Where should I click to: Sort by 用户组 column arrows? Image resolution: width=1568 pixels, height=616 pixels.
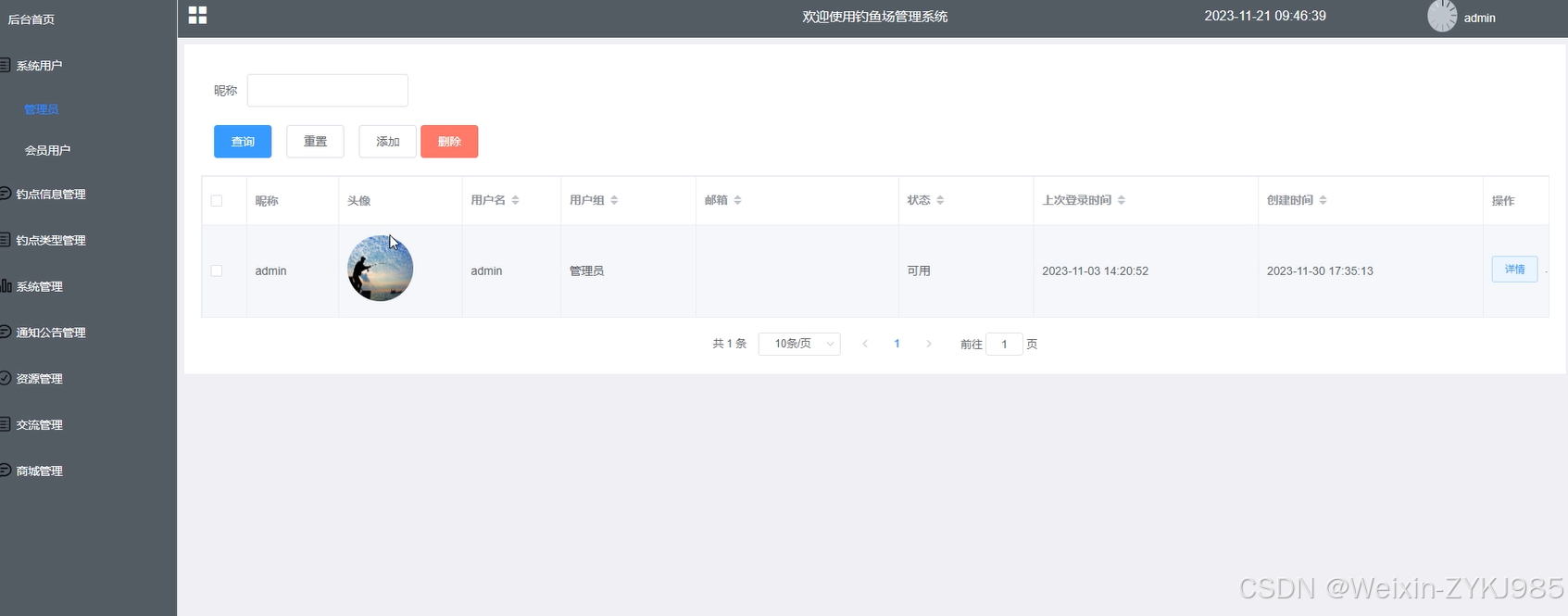pyautogui.click(x=614, y=200)
